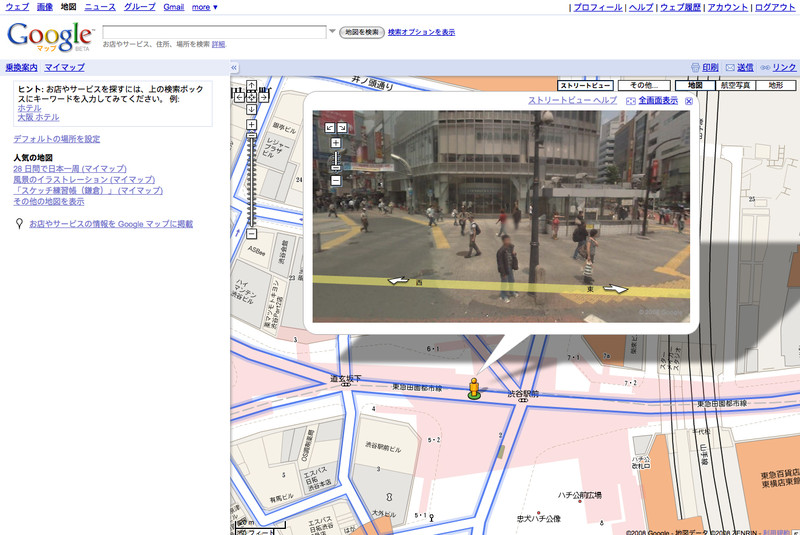
Task: Click the marker pin icon beside business listing link
Action: tap(19, 223)
